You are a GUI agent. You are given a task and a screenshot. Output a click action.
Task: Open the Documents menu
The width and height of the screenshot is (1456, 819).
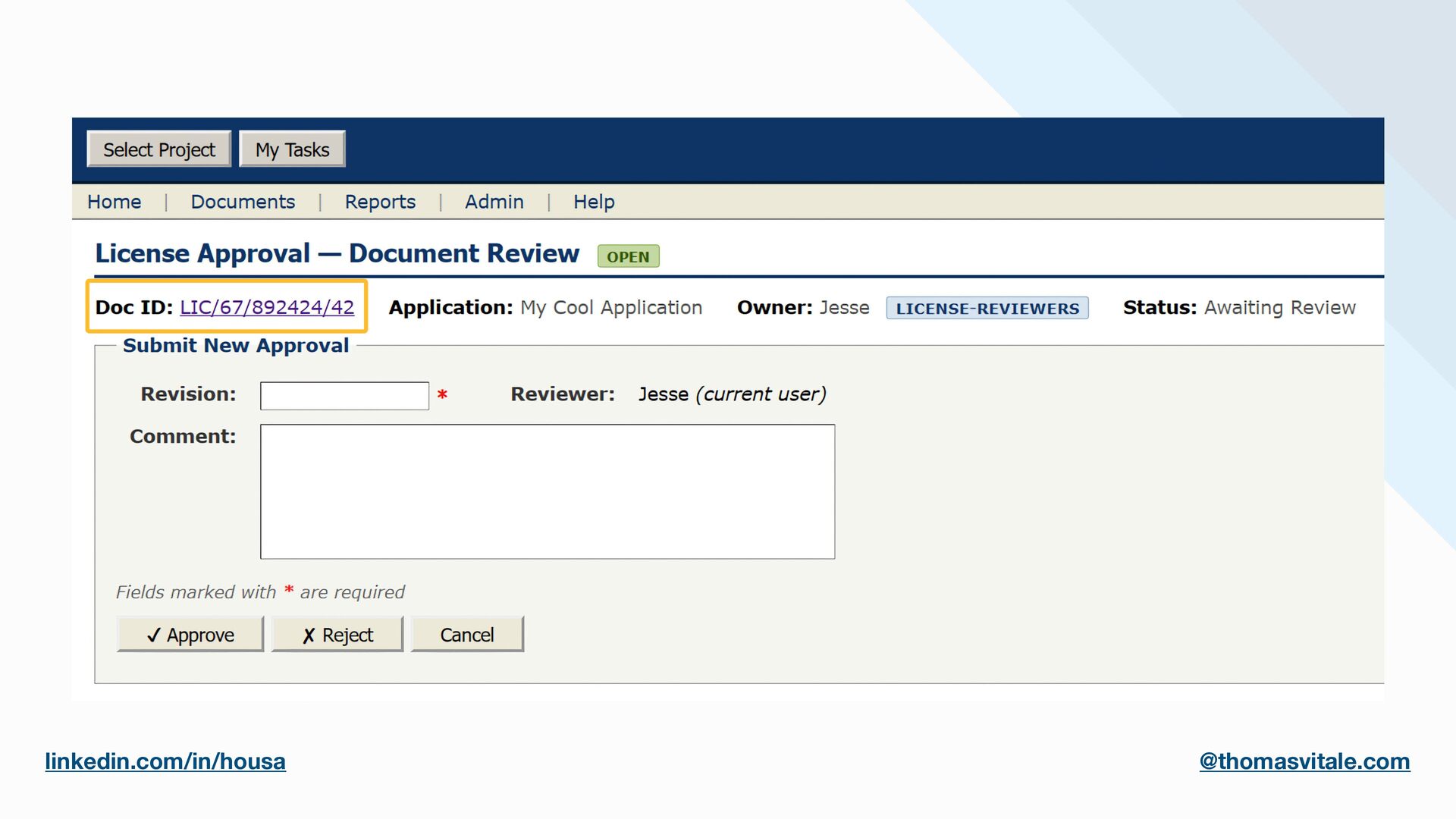point(243,202)
